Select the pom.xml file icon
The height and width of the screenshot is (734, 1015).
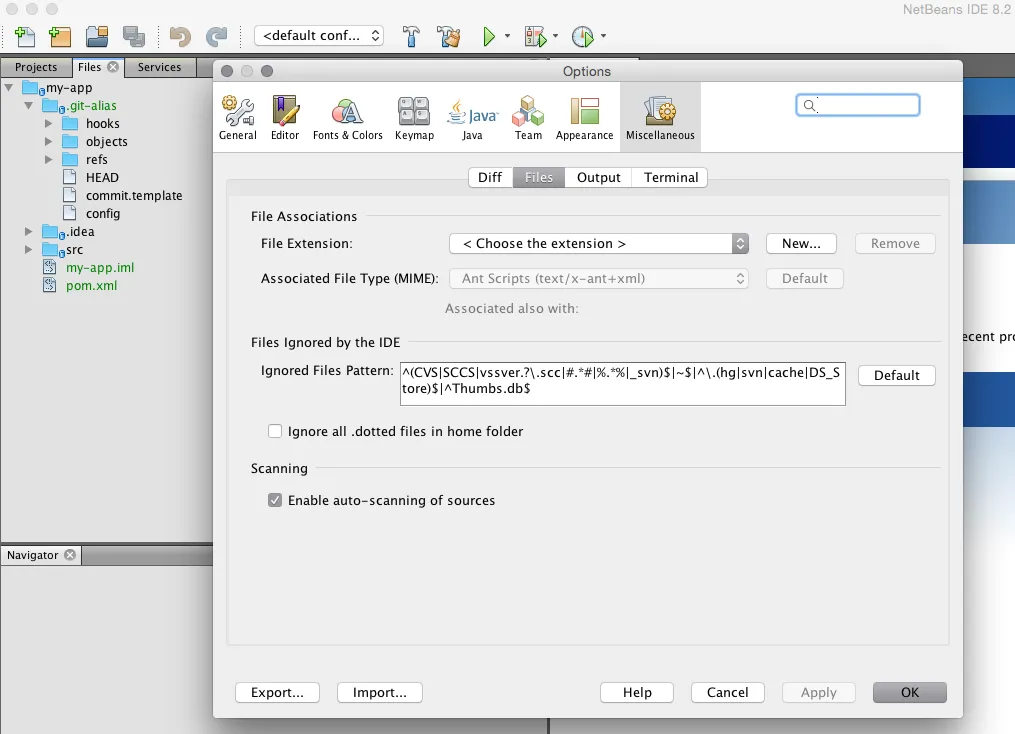coord(49,285)
